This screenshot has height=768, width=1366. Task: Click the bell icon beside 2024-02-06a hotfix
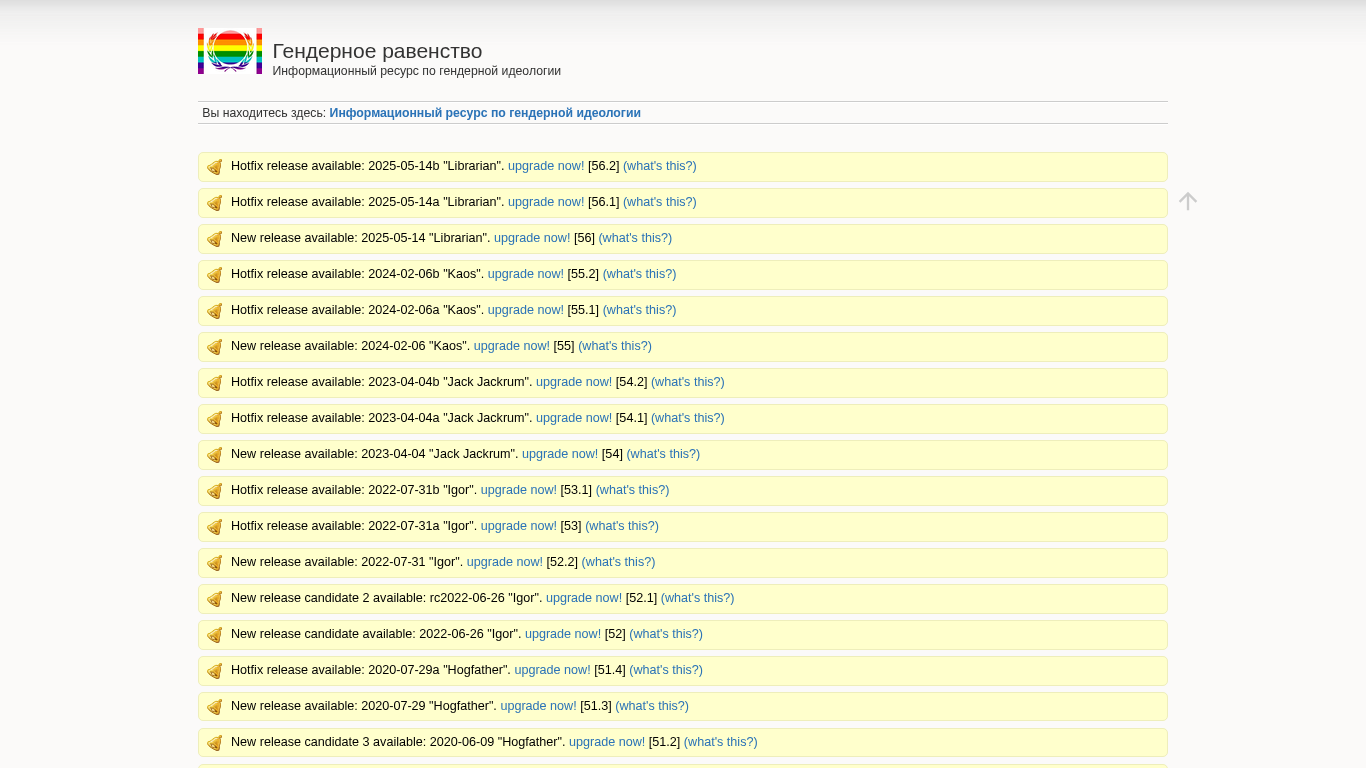pos(215,311)
